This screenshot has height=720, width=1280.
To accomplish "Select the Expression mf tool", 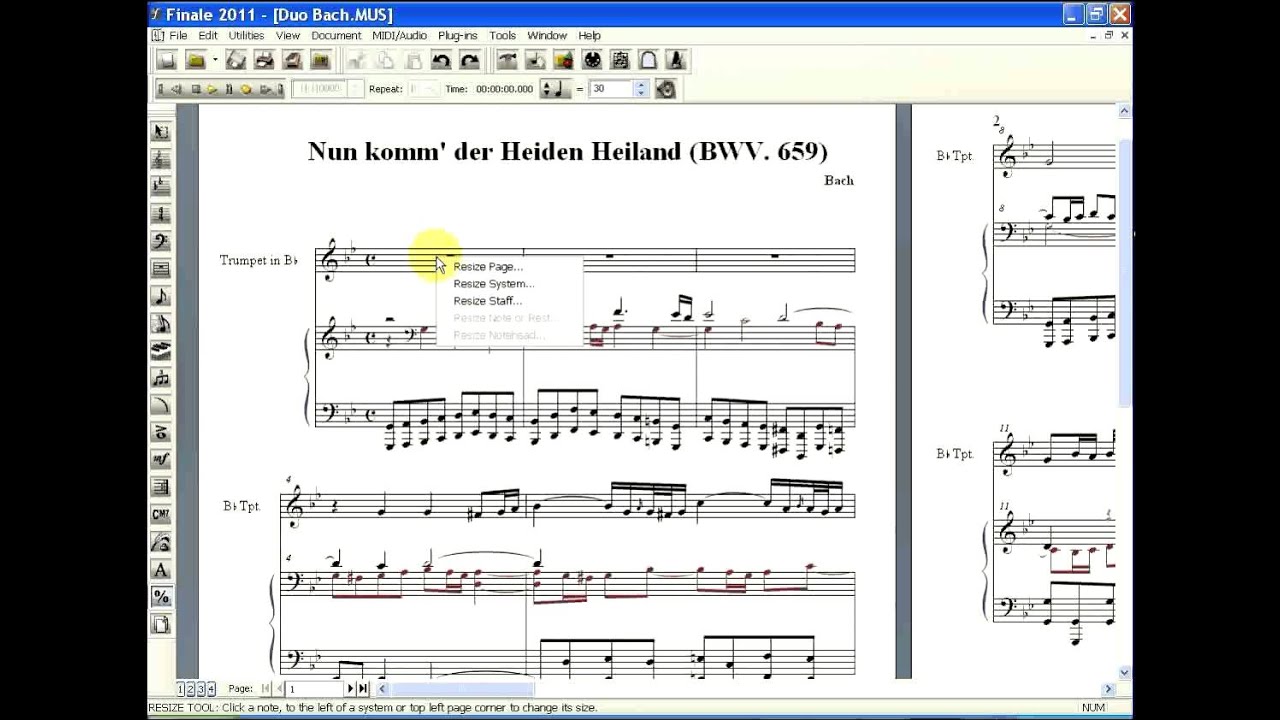I will (x=160, y=460).
